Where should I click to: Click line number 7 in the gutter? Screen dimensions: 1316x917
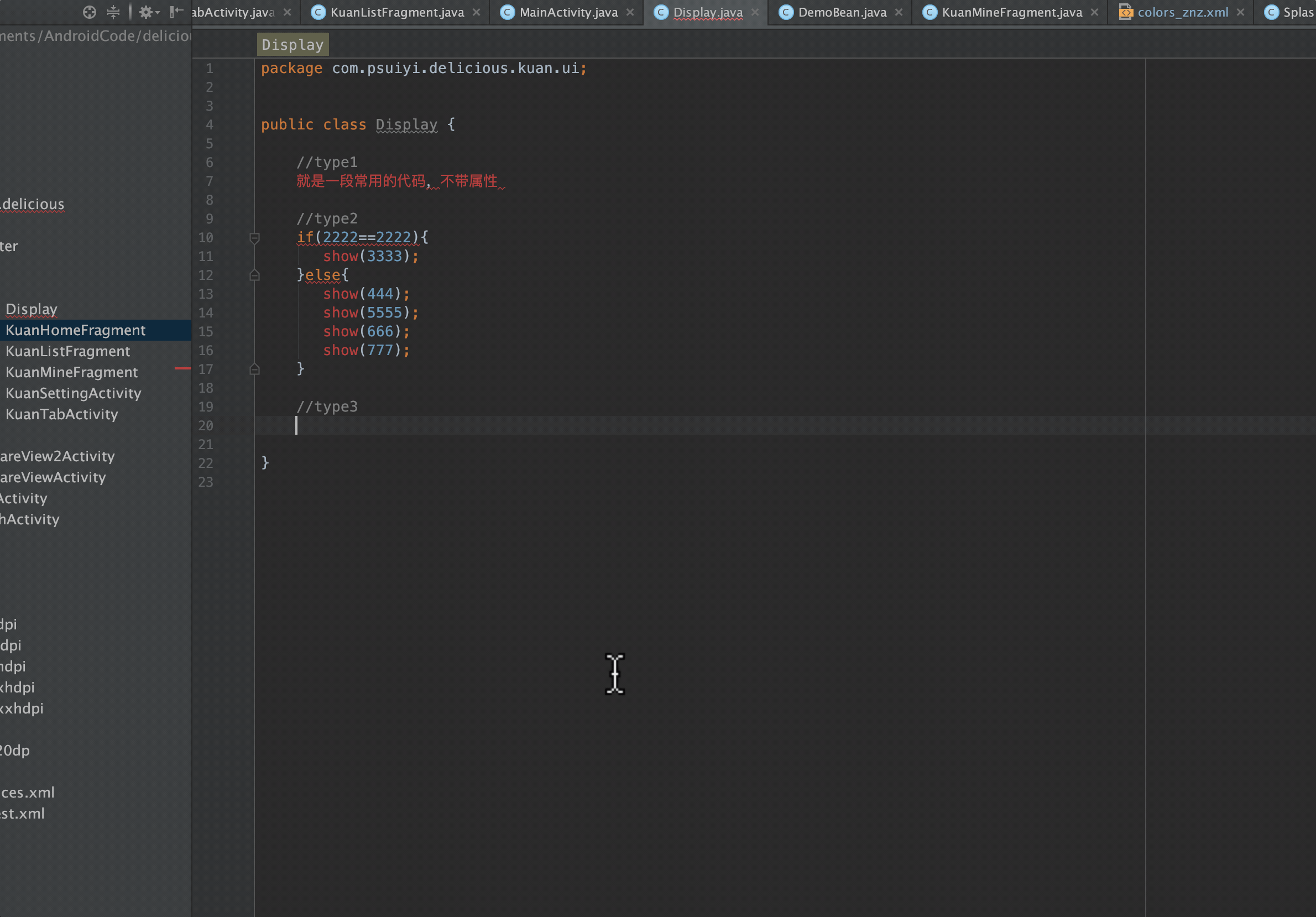[209, 181]
